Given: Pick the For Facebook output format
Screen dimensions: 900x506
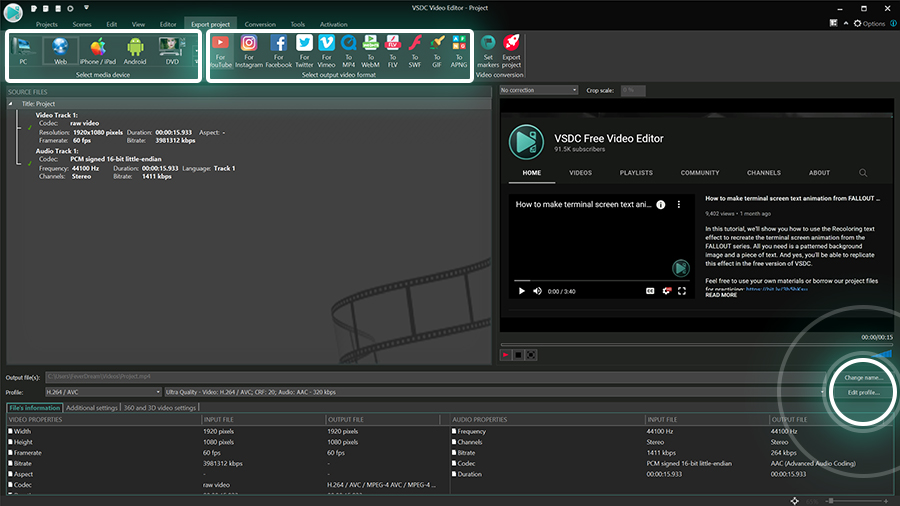Looking at the screenshot, I should tap(278, 51).
